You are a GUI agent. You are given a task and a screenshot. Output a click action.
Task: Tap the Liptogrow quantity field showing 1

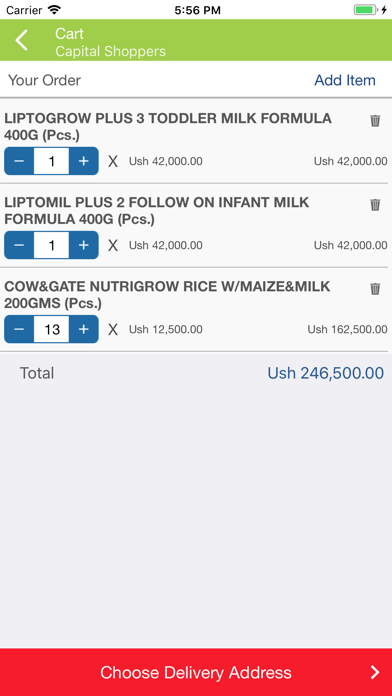51,161
